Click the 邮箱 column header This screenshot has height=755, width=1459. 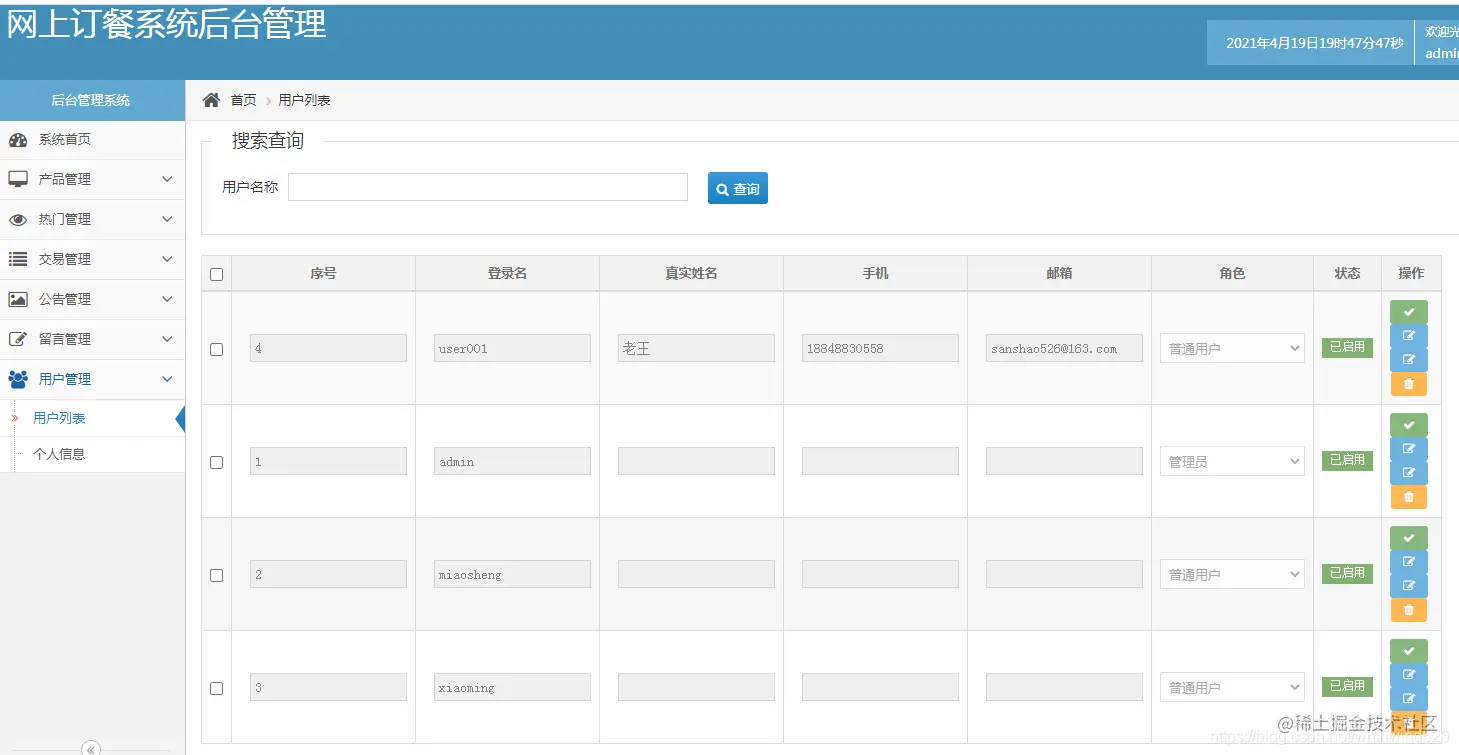1059,273
